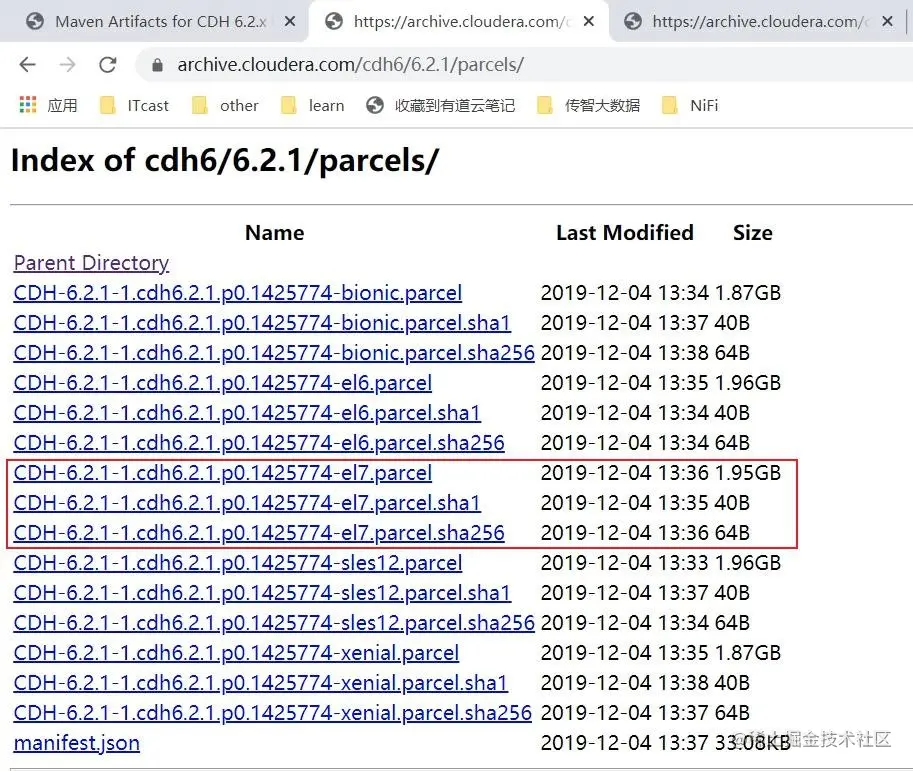Download the bionic.parcel file
Viewport: 913px width, 771px height.
point(238,293)
